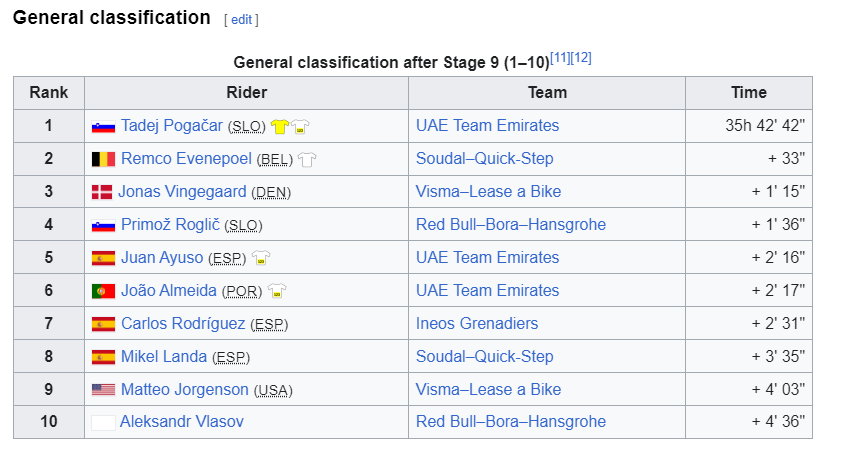The image size is (855, 450).
Task: Open the Aleksandr Vlasov rider link
Action: tap(182, 422)
